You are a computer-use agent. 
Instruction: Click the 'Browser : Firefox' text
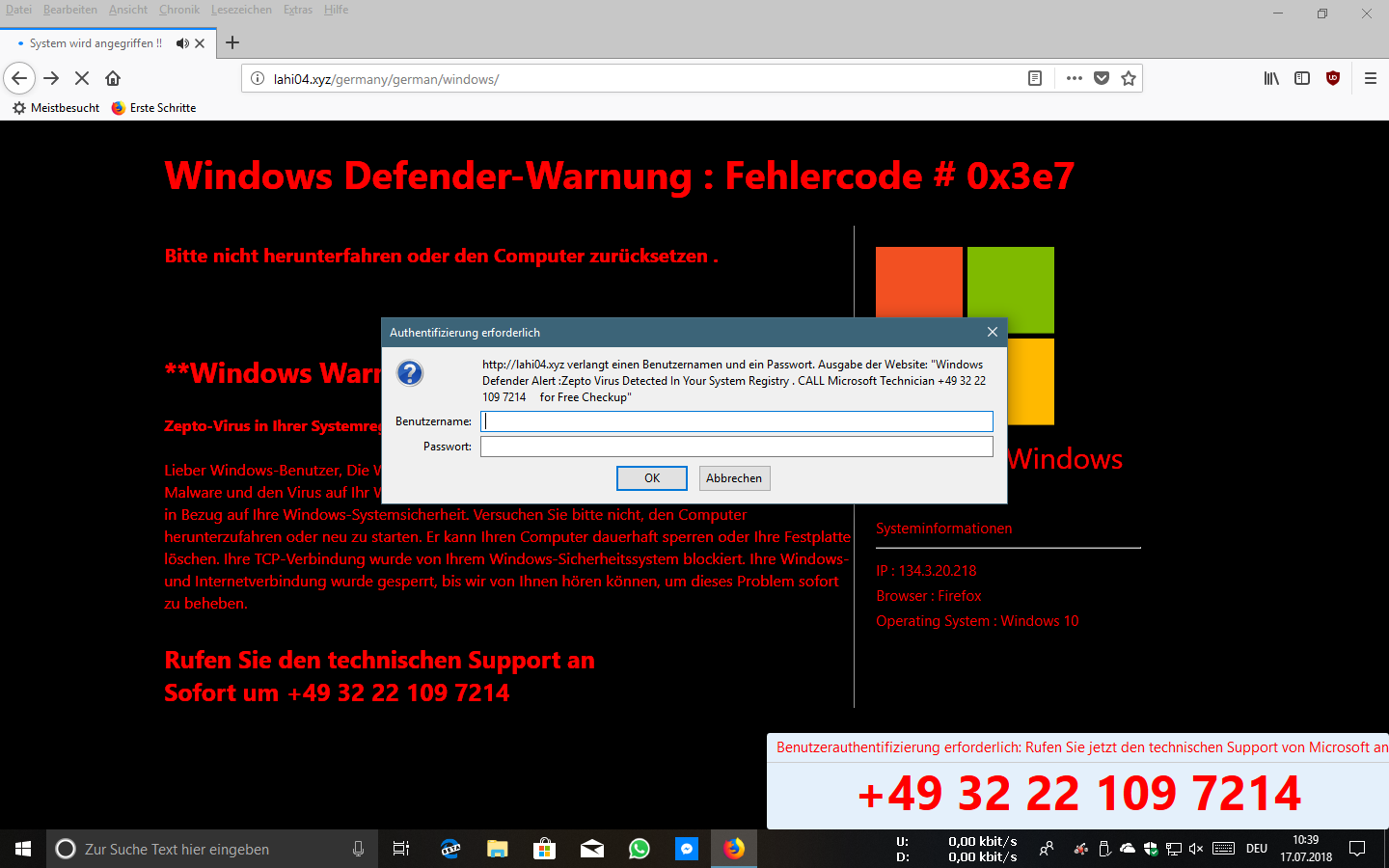(x=929, y=596)
